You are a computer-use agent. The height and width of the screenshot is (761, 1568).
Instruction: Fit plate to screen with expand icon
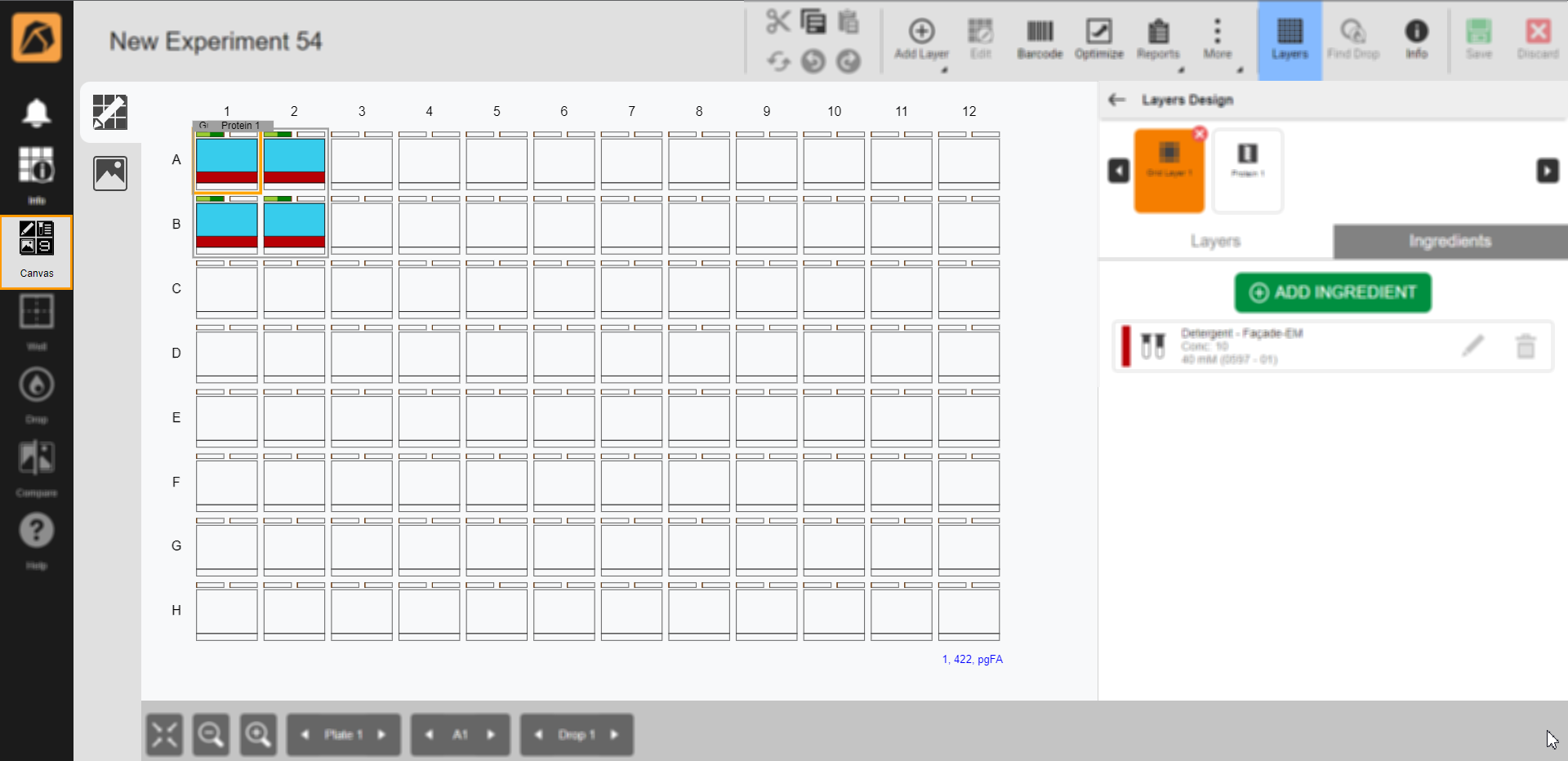point(164,735)
